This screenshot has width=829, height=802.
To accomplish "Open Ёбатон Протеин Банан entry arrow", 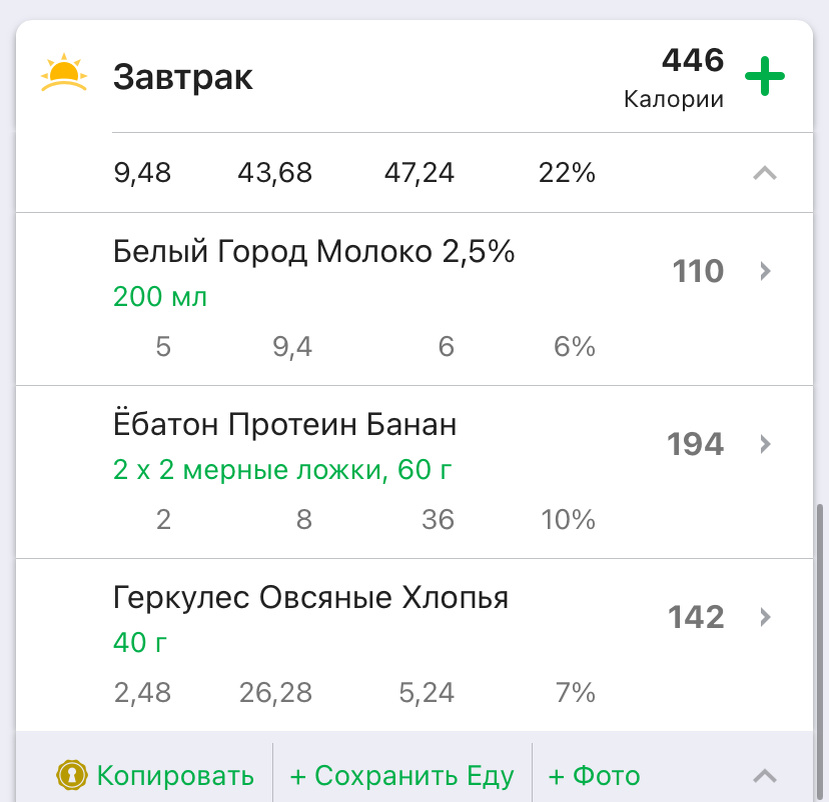I will pos(765,444).
